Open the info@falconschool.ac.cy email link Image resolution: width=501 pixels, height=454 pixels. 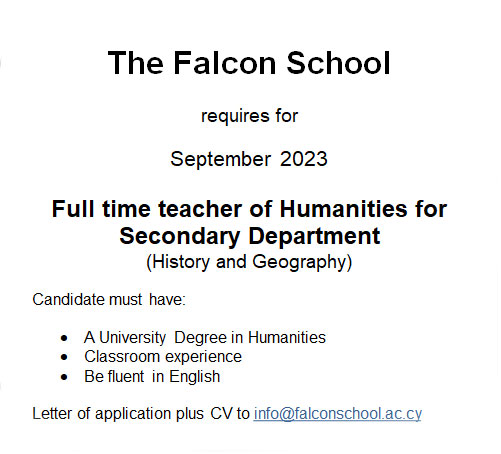[338, 414]
